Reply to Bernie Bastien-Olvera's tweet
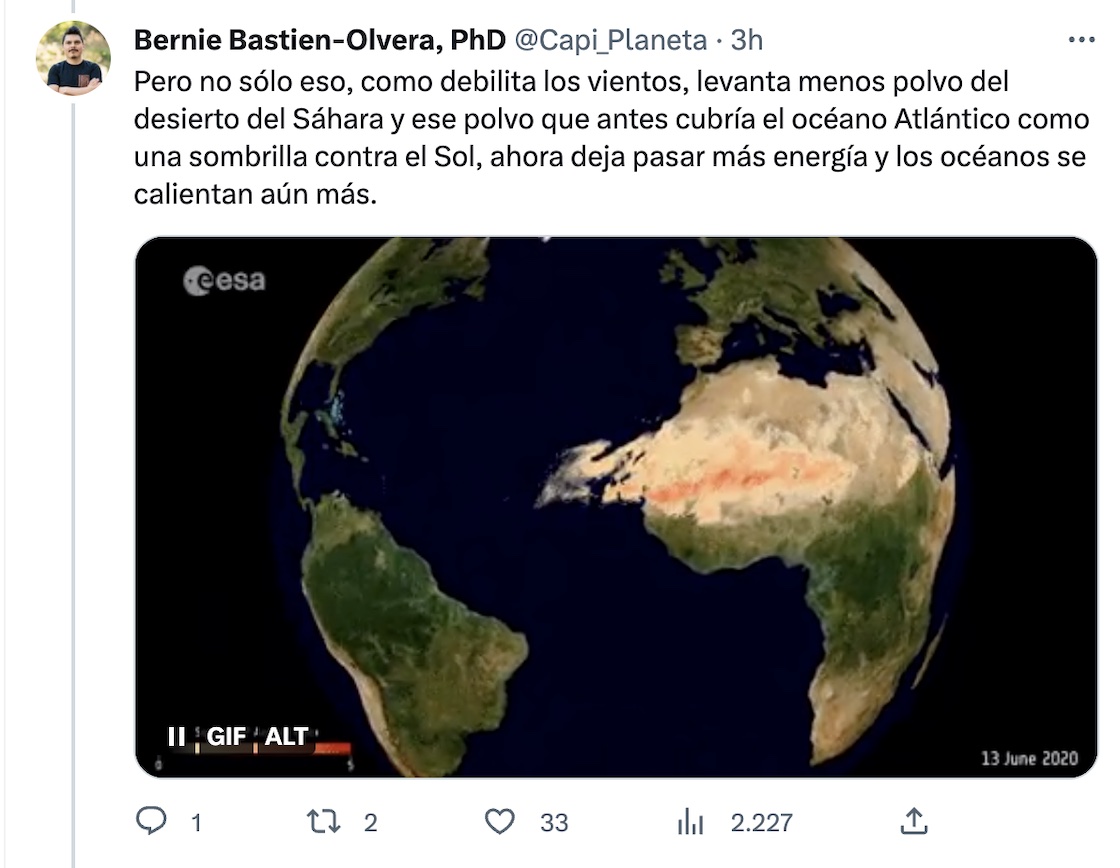This screenshot has height=868, width=1120. 151,822
